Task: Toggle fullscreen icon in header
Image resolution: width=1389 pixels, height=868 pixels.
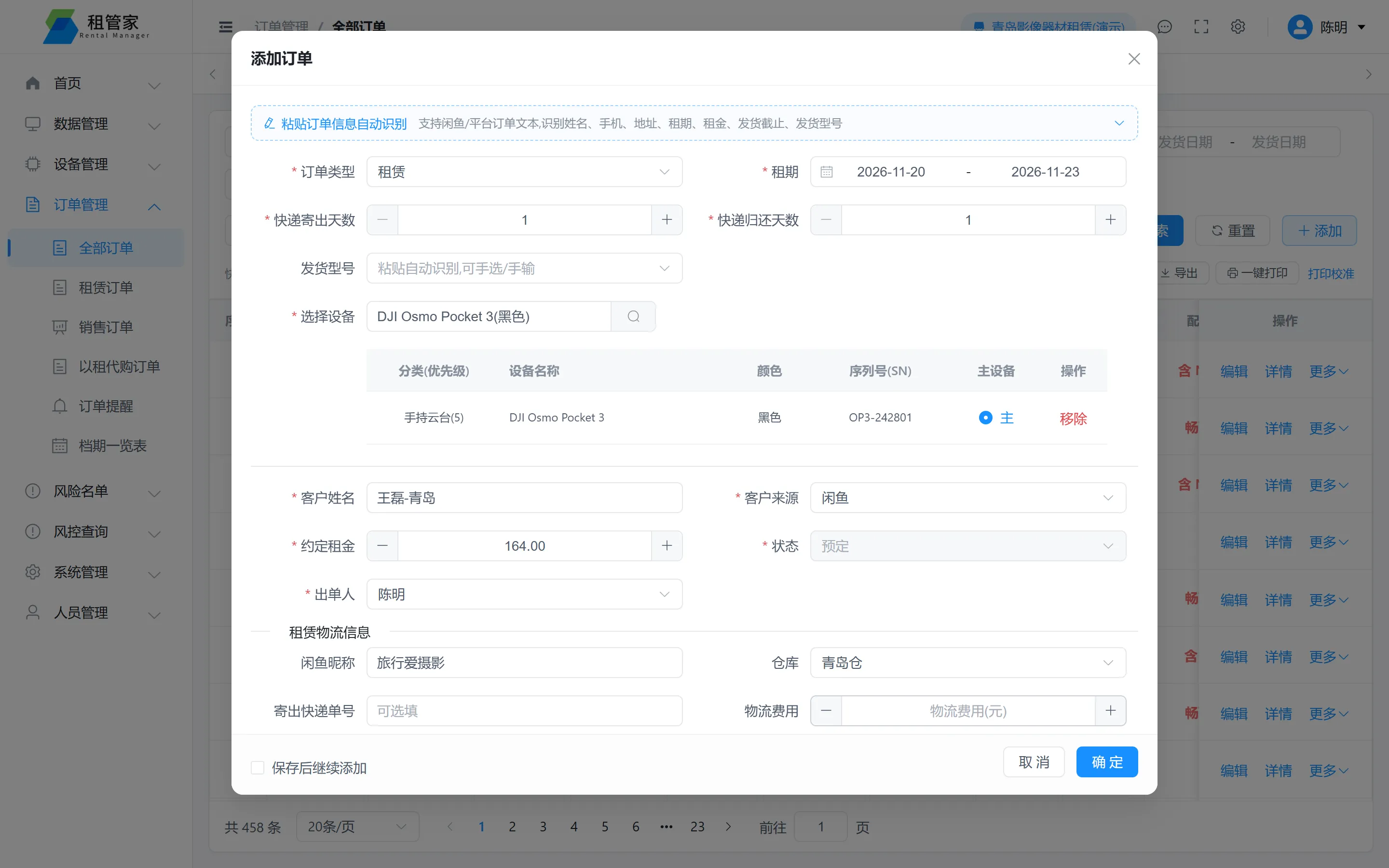Action: coord(1201,27)
